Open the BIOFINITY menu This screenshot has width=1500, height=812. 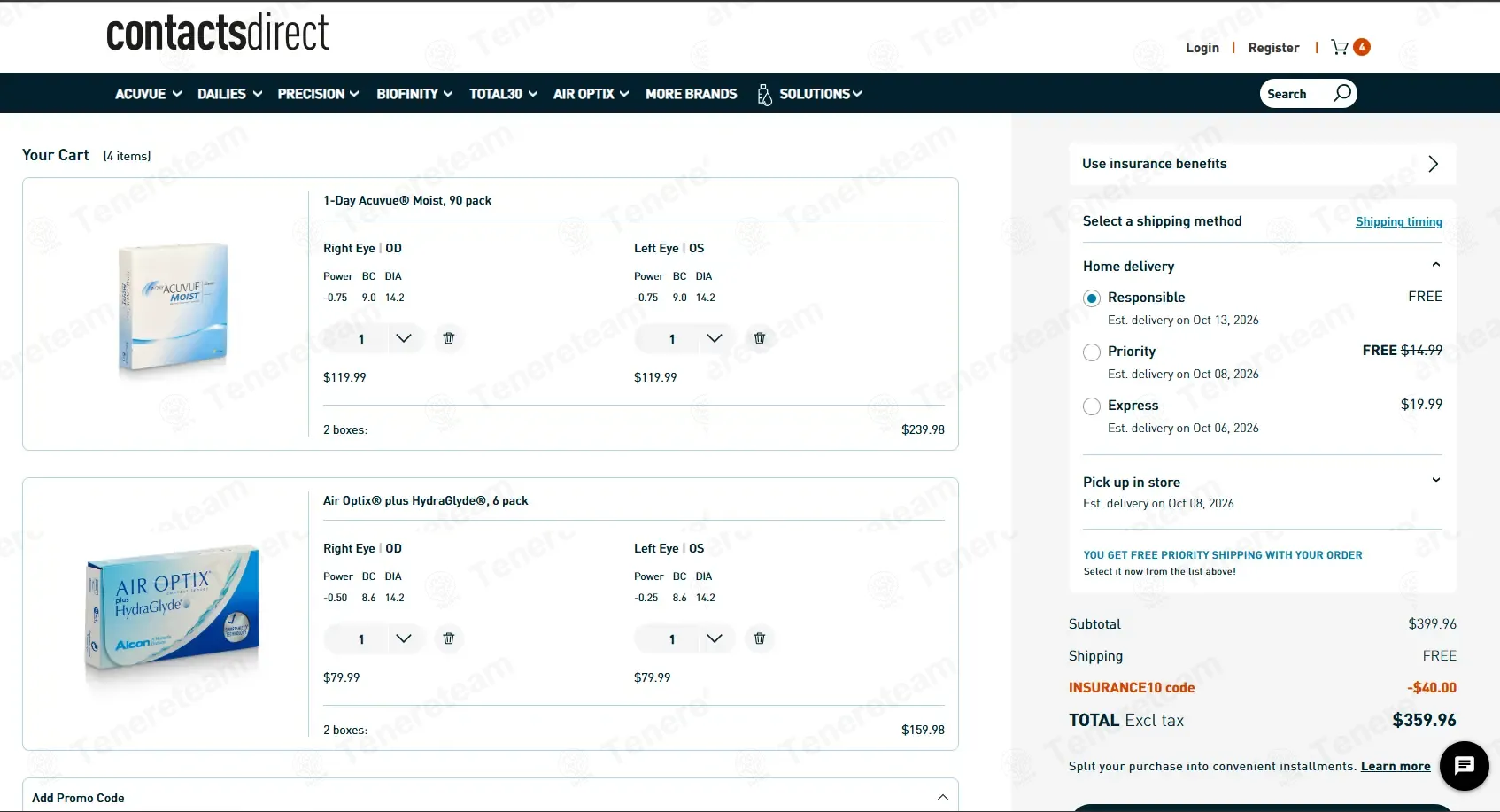tap(414, 94)
